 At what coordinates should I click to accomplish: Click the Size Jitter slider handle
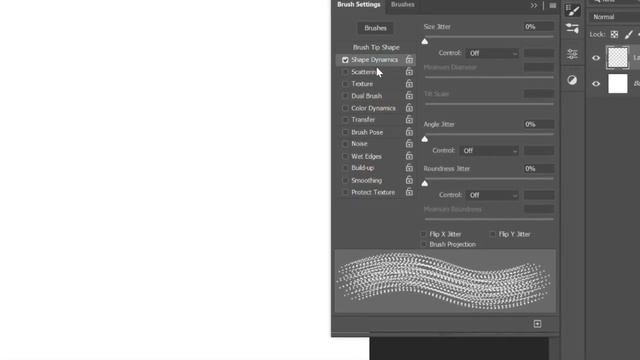tap(425, 41)
